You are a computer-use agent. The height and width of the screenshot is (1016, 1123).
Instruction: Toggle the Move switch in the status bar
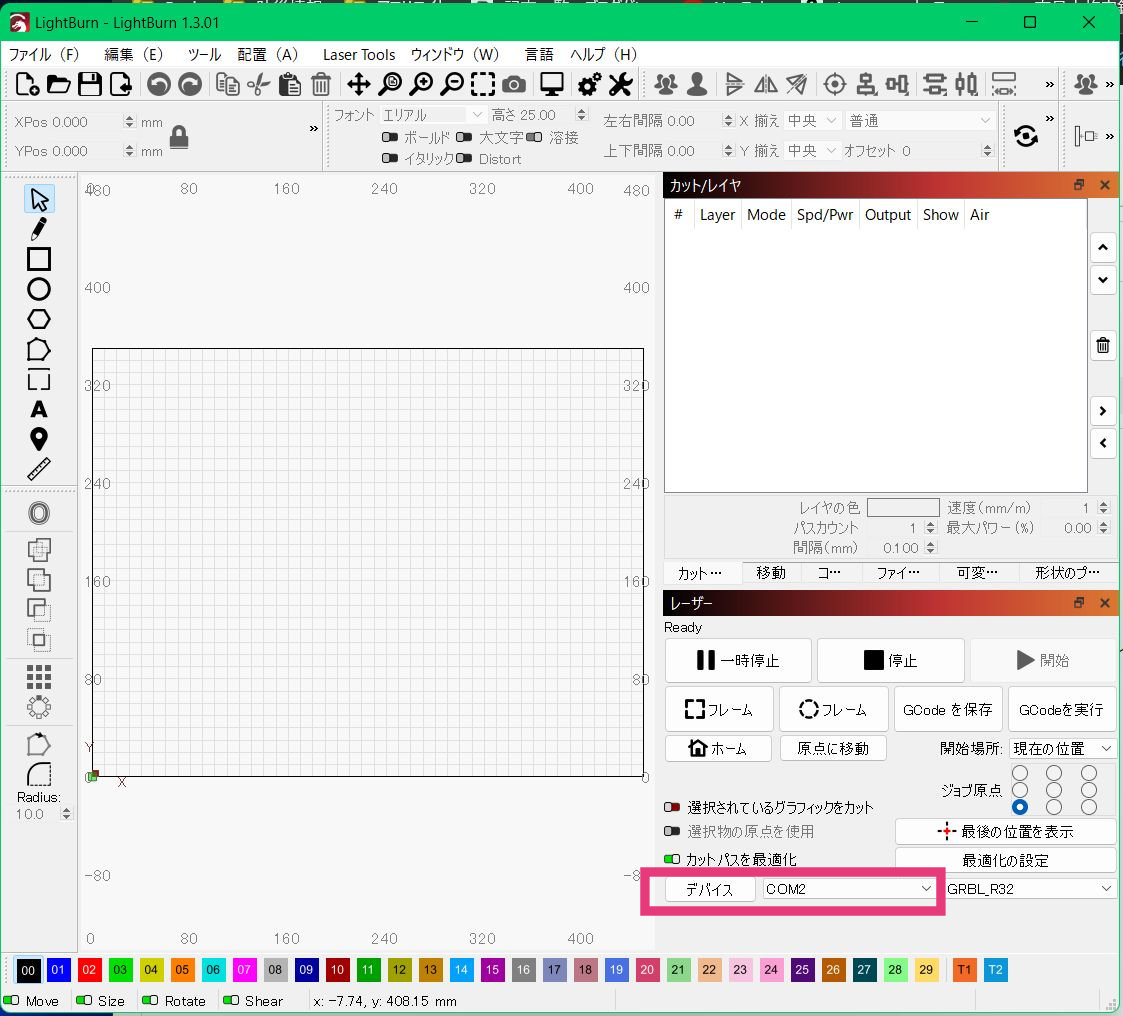click(x=11, y=1000)
